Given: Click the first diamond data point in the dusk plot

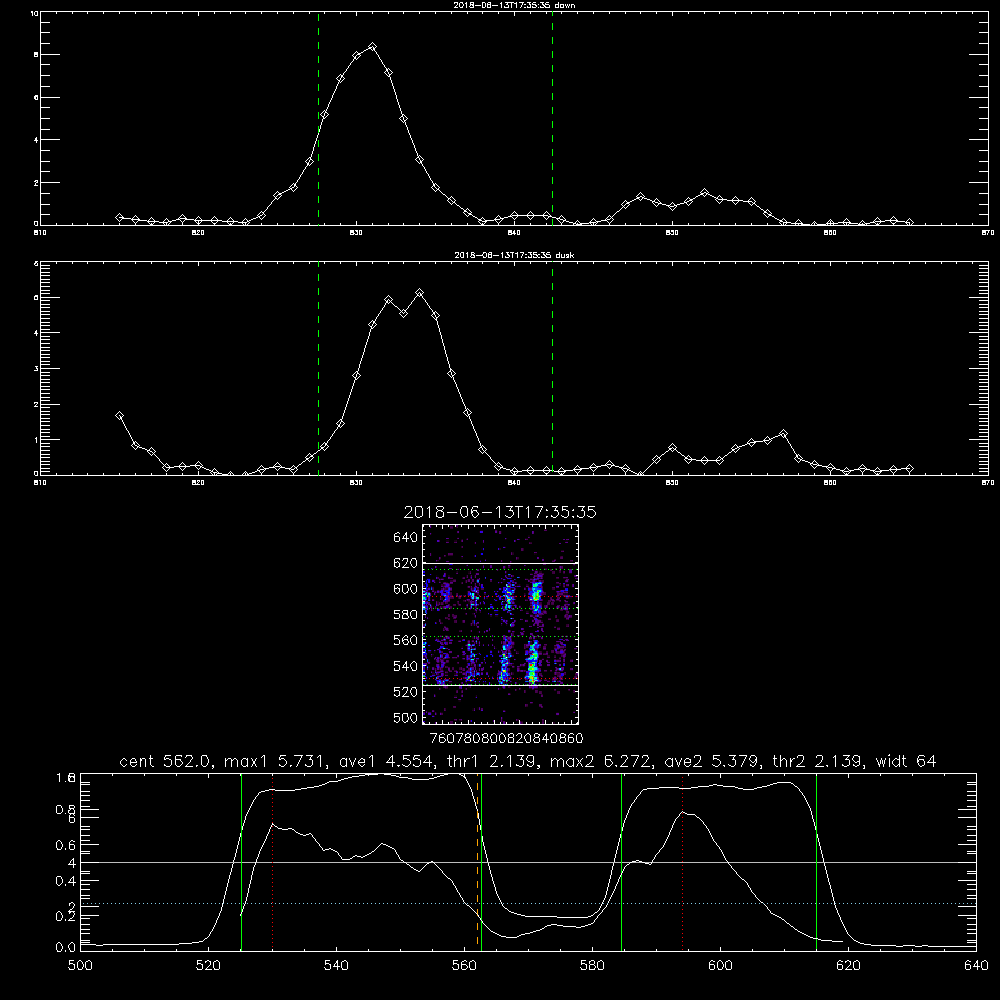Looking at the screenshot, I should pos(119,415).
